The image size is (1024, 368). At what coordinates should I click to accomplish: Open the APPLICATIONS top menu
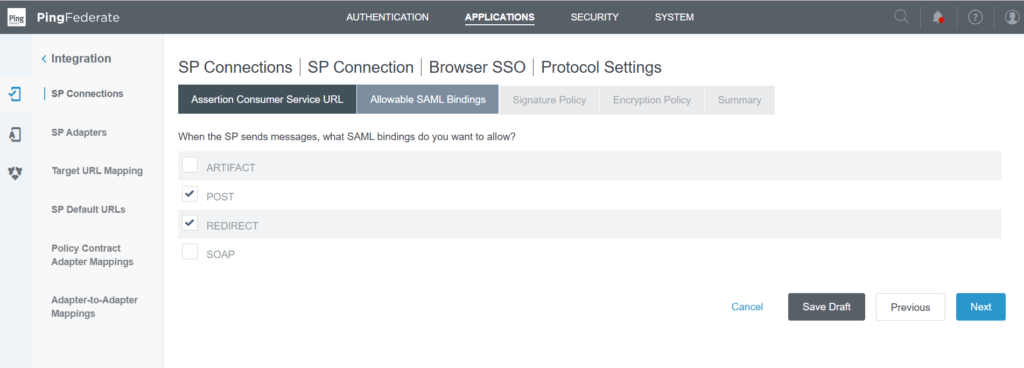(500, 18)
